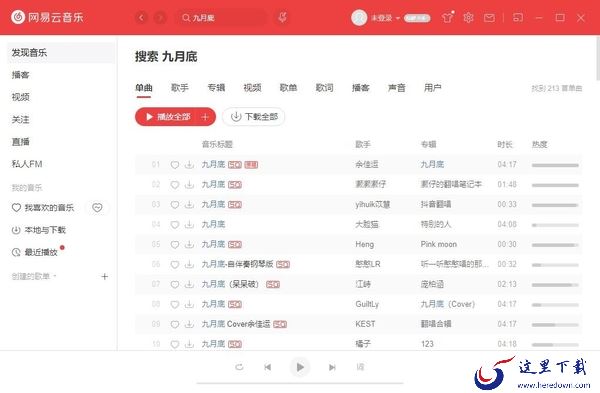Open artist yihuik苡慧 link
The width and height of the screenshot is (600, 393).
coord(373,204)
